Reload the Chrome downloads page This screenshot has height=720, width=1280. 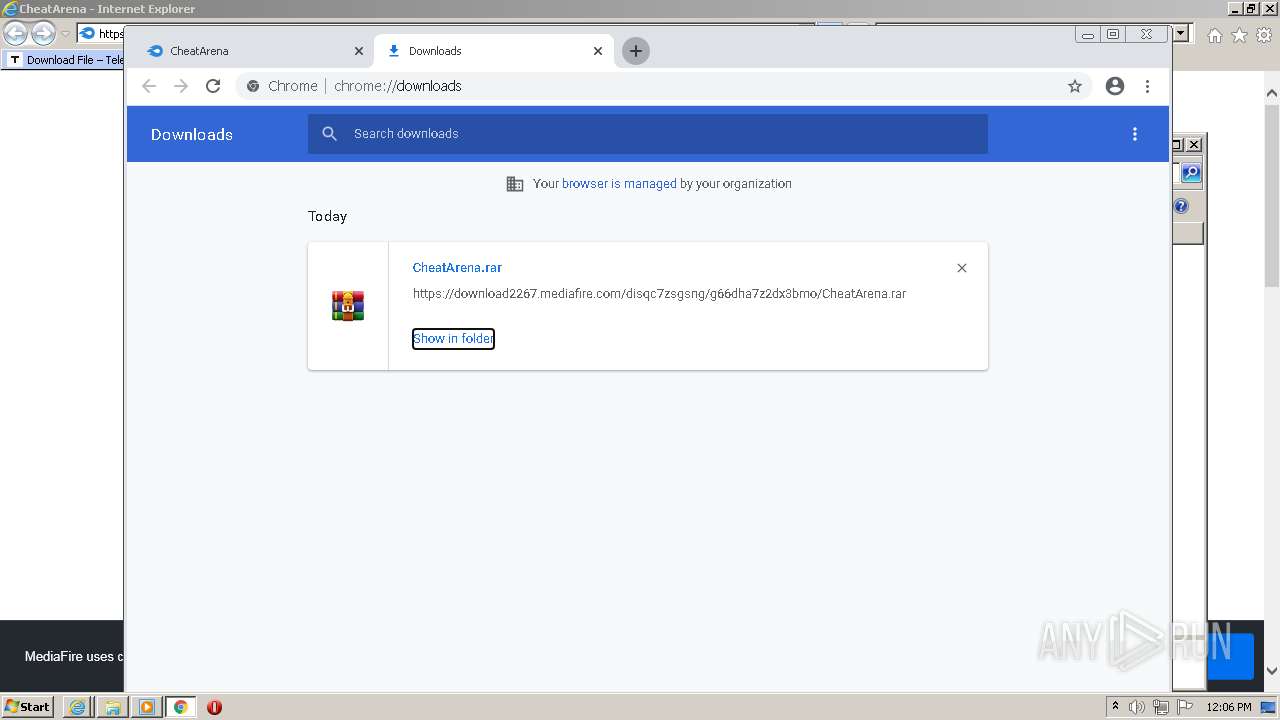(x=213, y=86)
